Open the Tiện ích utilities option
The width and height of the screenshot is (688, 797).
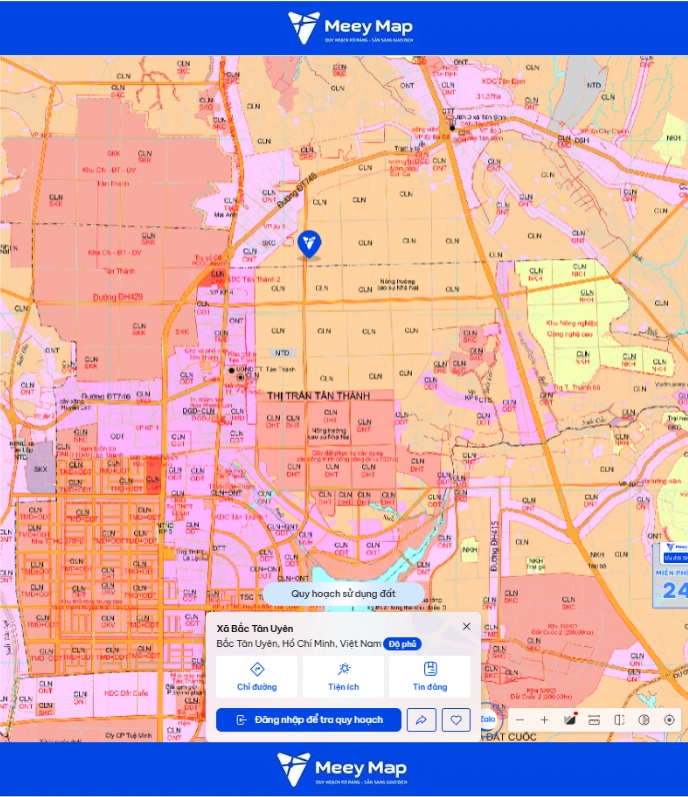[x=343, y=677]
